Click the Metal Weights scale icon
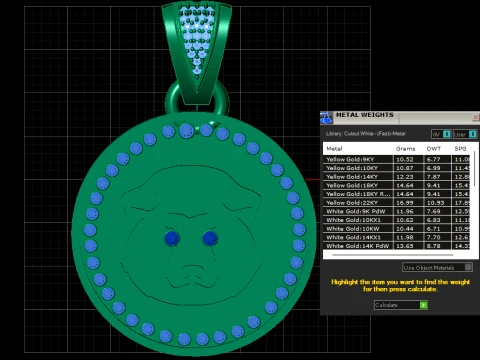Viewport: 480px width, 360px height. coord(326,117)
